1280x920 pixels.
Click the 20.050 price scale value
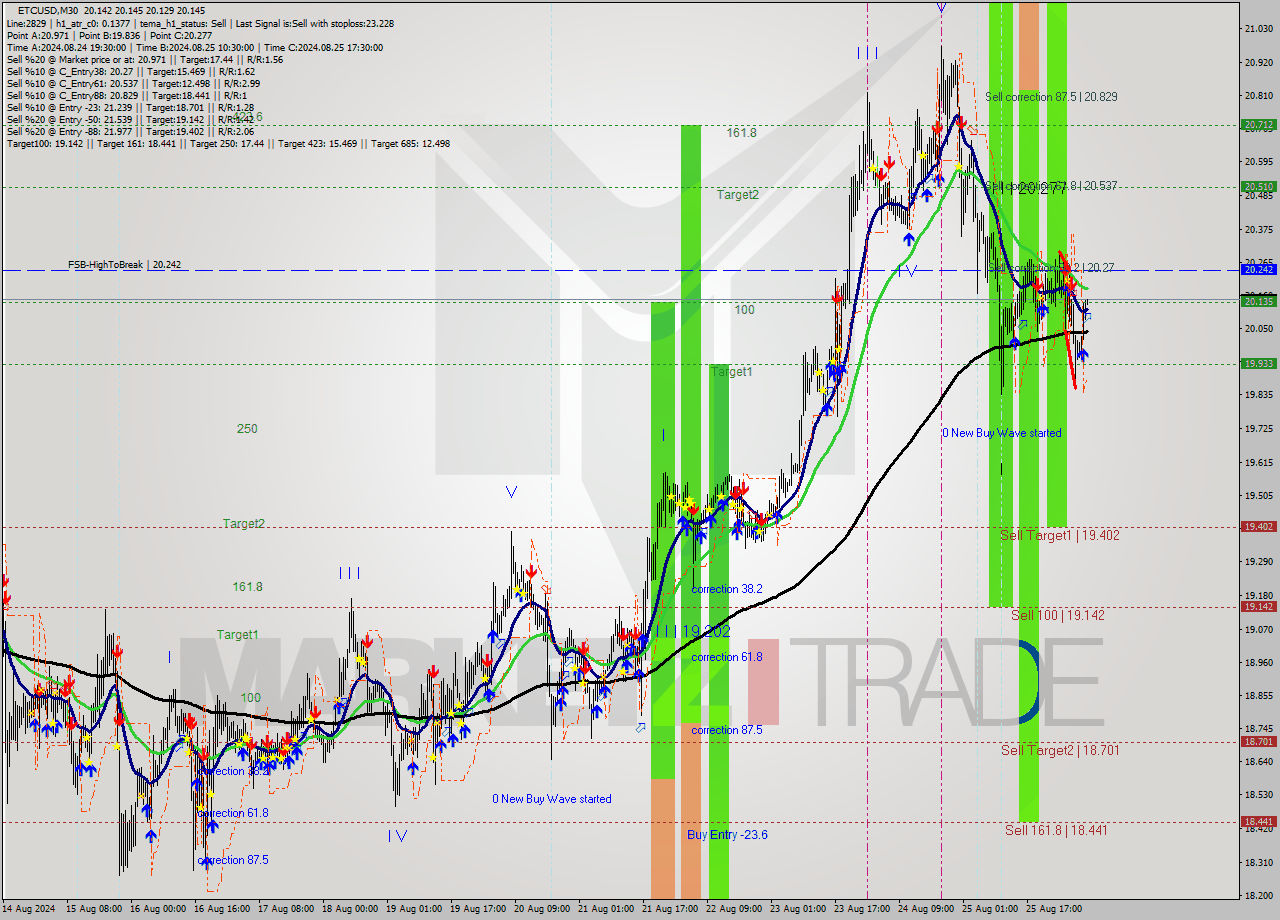coord(1257,329)
